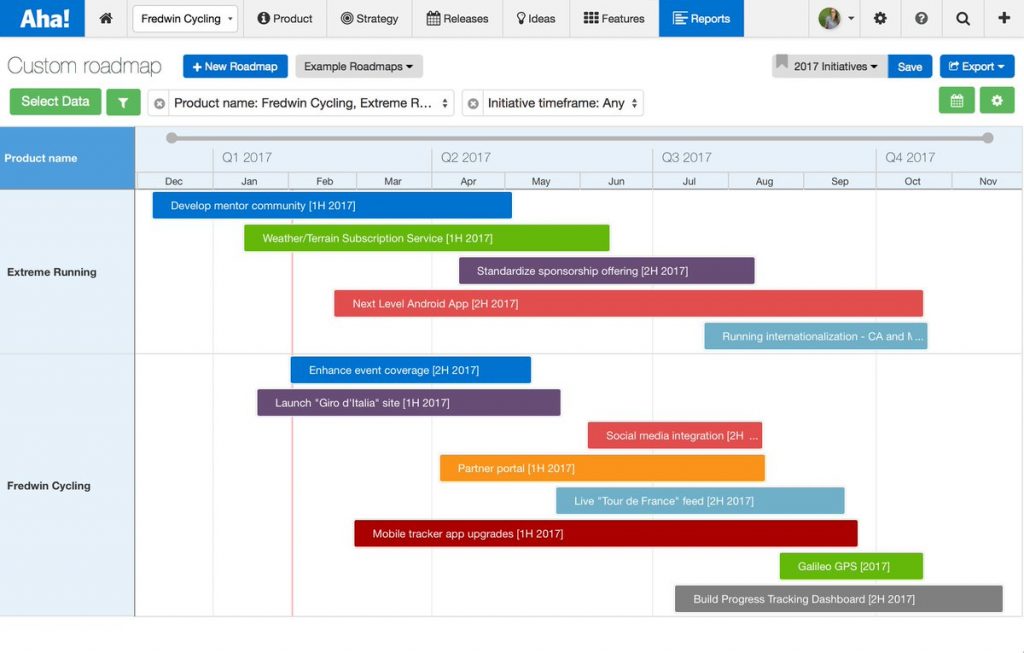Viewport: 1024px width, 653px height.
Task: Go to the Strategy menu
Action: click(369, 18)
